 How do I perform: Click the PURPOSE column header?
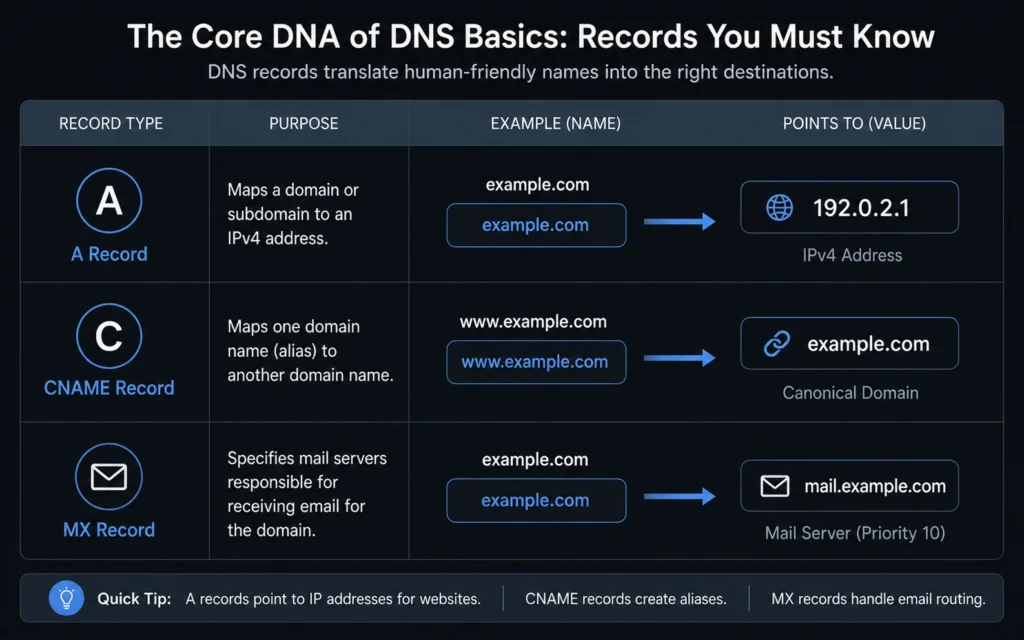pos(304,123)
